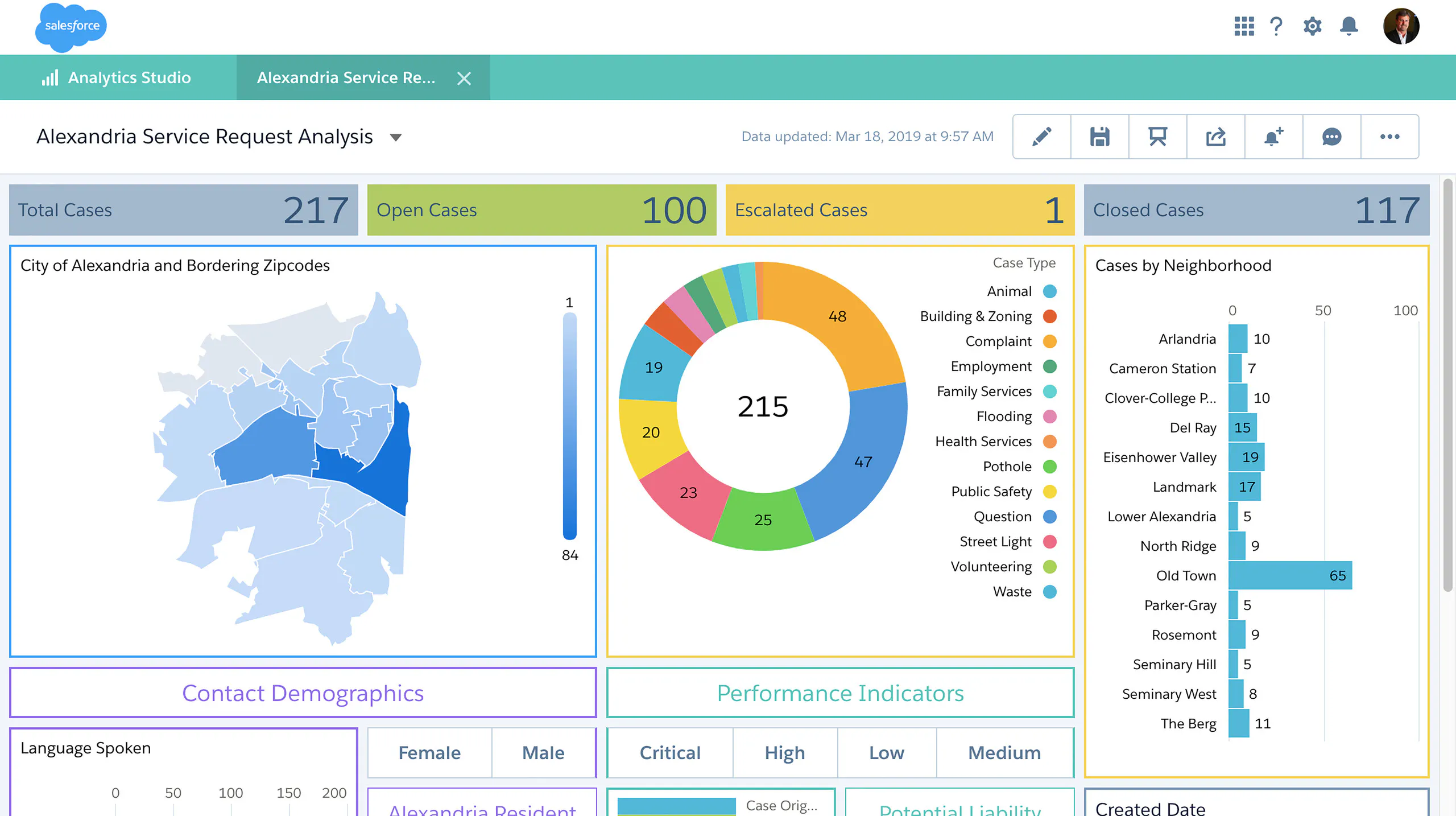
Task: Click the help question mark icon
Action: pyautogui.click(x=1276, y=26)
